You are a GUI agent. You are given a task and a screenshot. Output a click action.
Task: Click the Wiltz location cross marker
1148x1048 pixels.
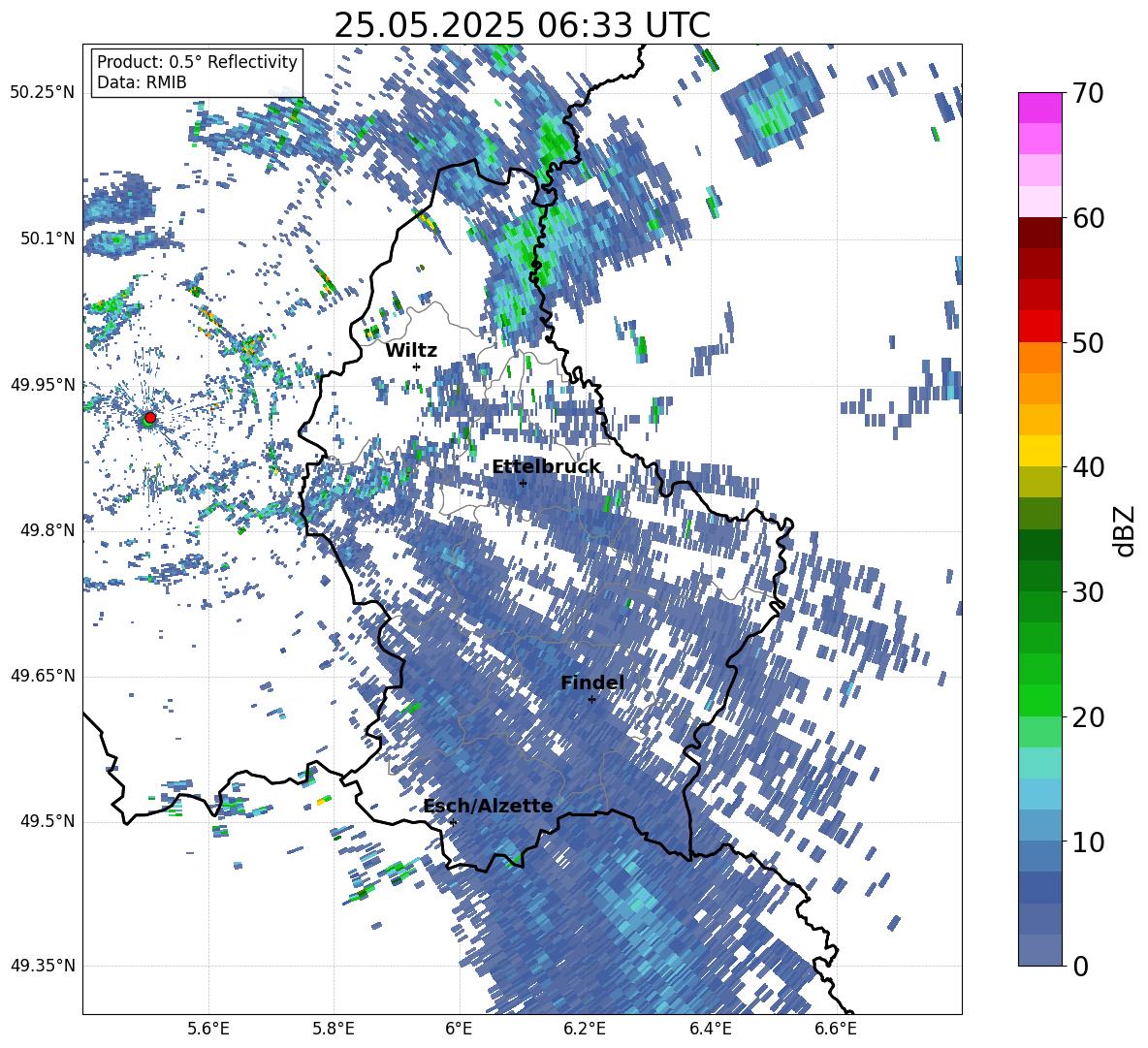(417, 366)
